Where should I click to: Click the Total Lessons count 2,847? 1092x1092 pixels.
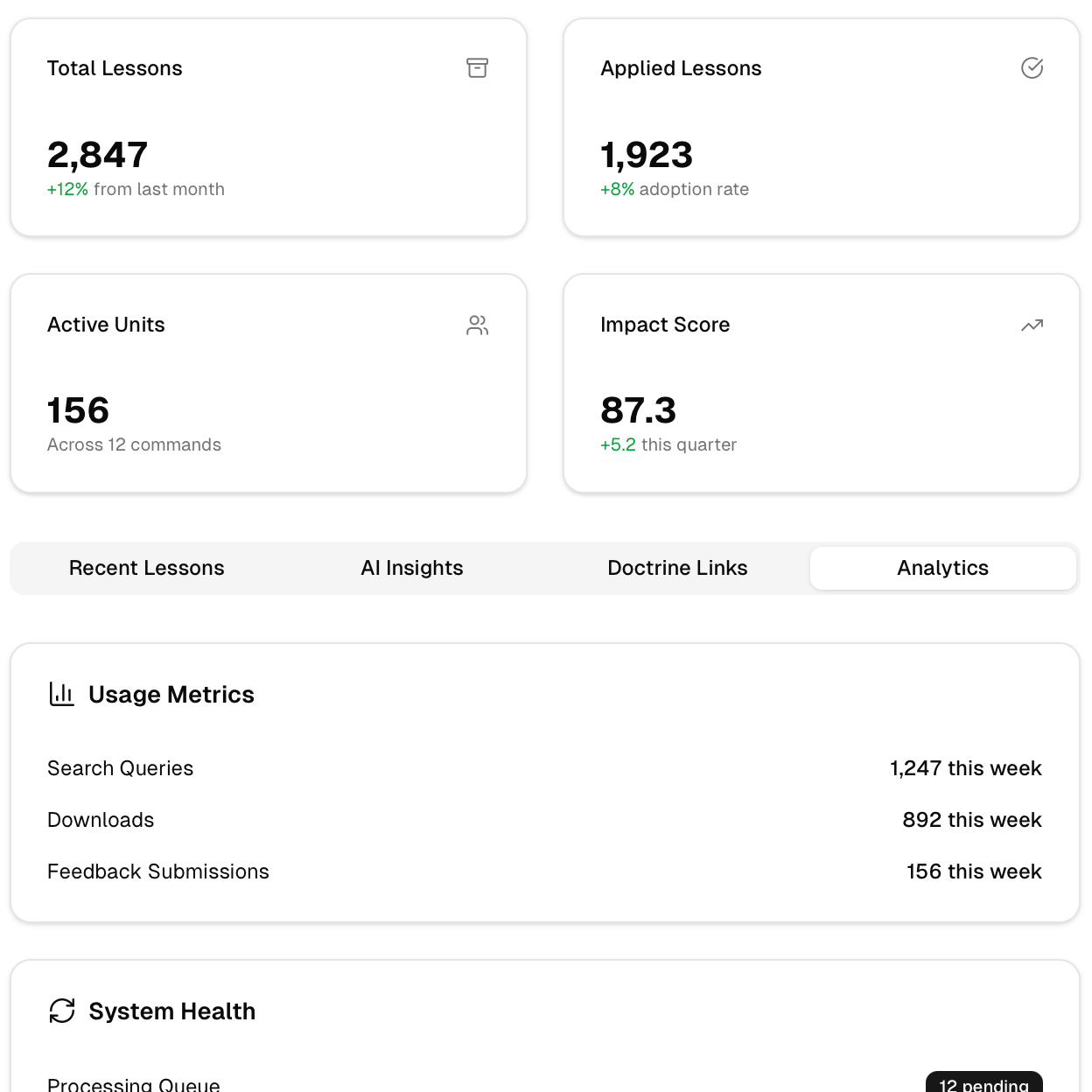(97, 155)
